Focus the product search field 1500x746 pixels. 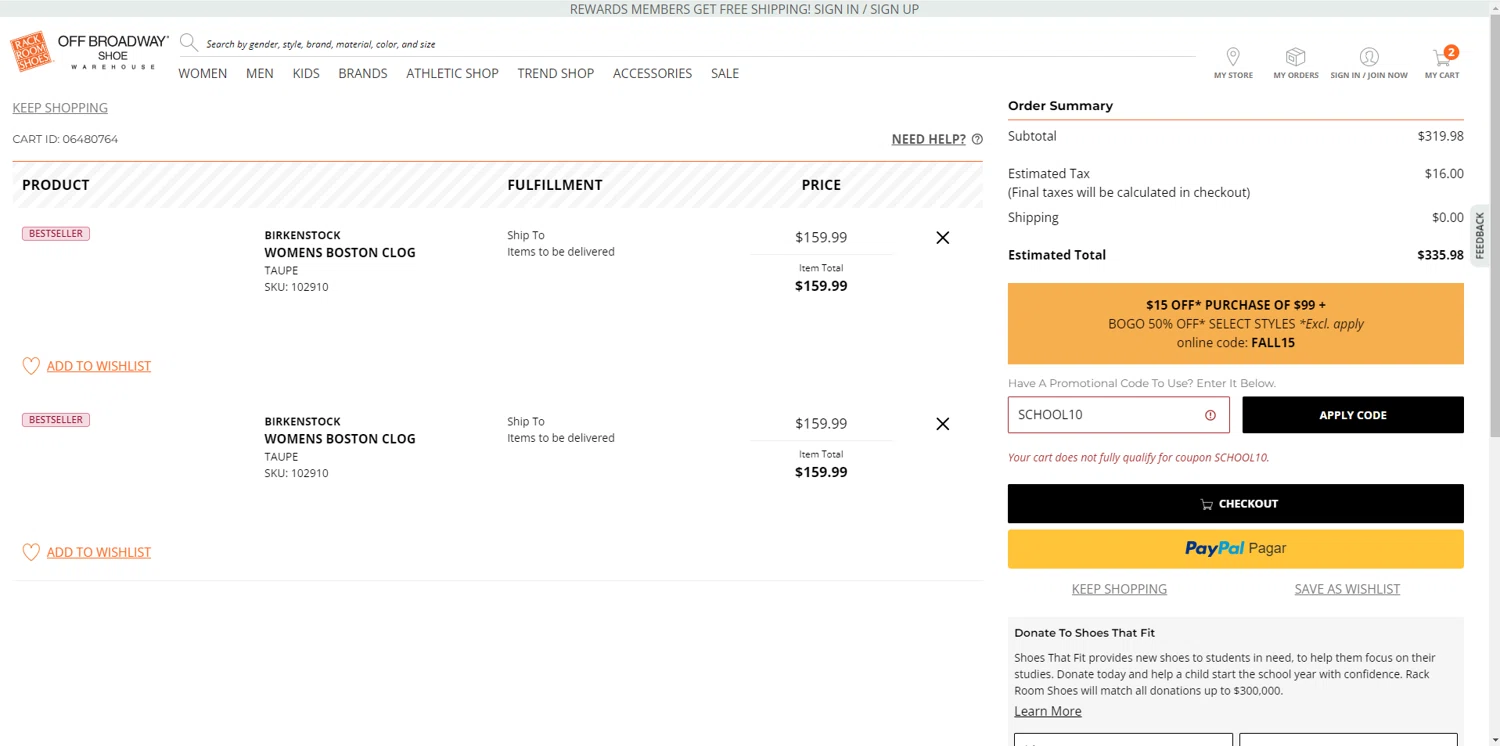(x=700, y=44)
